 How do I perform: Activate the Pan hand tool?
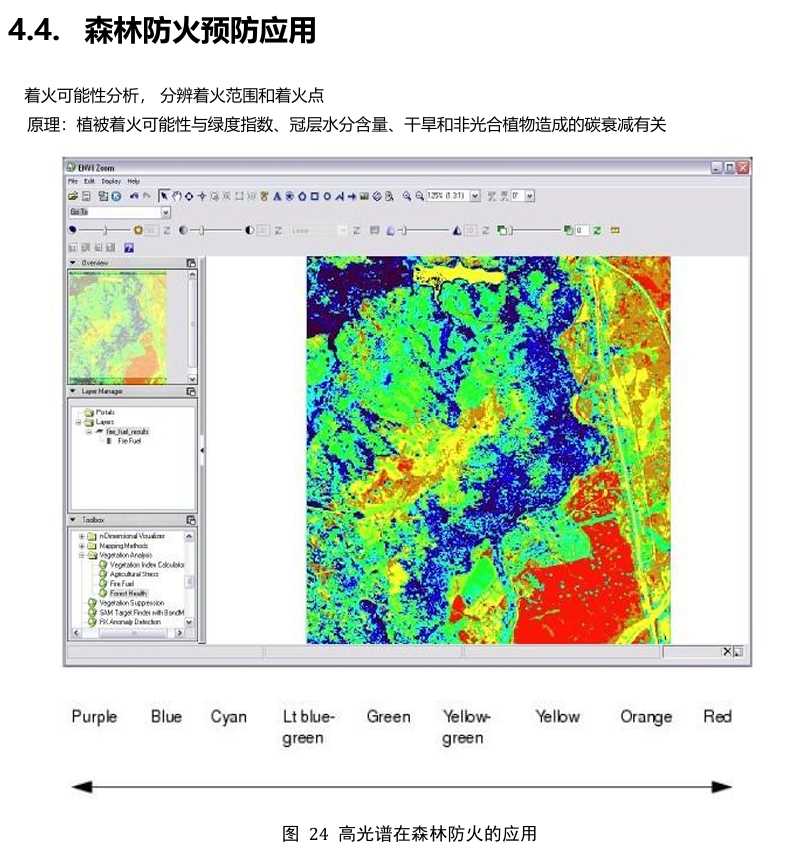click(177, 197)
